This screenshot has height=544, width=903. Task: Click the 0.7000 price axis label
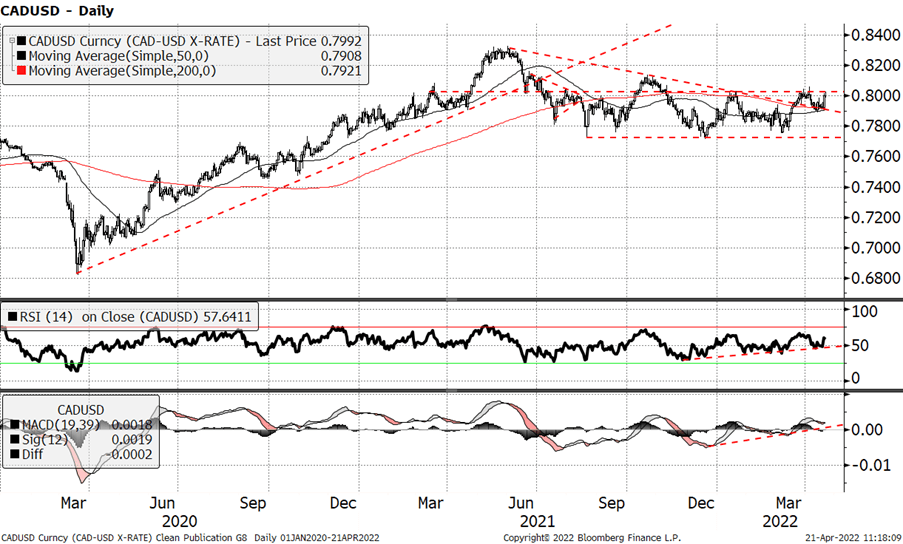pos(875,248)
